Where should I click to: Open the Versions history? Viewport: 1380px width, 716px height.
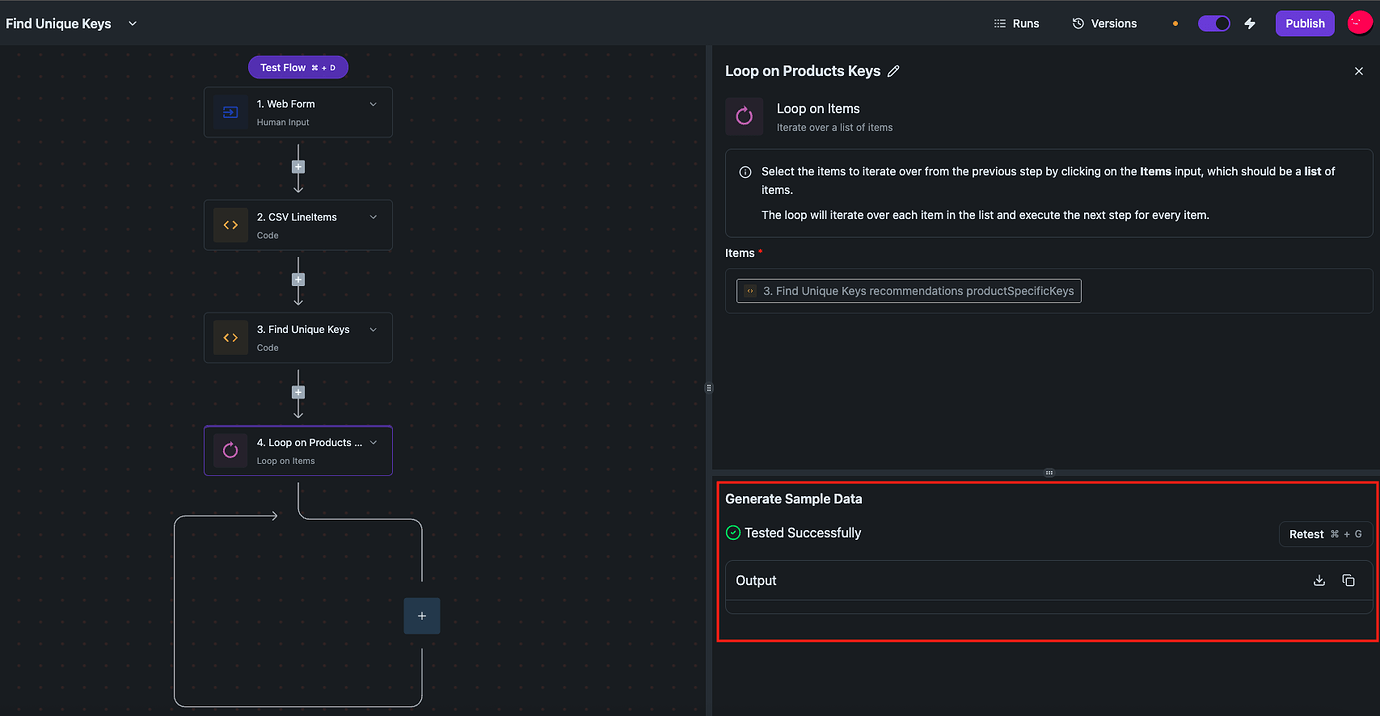coord(1104,23)
